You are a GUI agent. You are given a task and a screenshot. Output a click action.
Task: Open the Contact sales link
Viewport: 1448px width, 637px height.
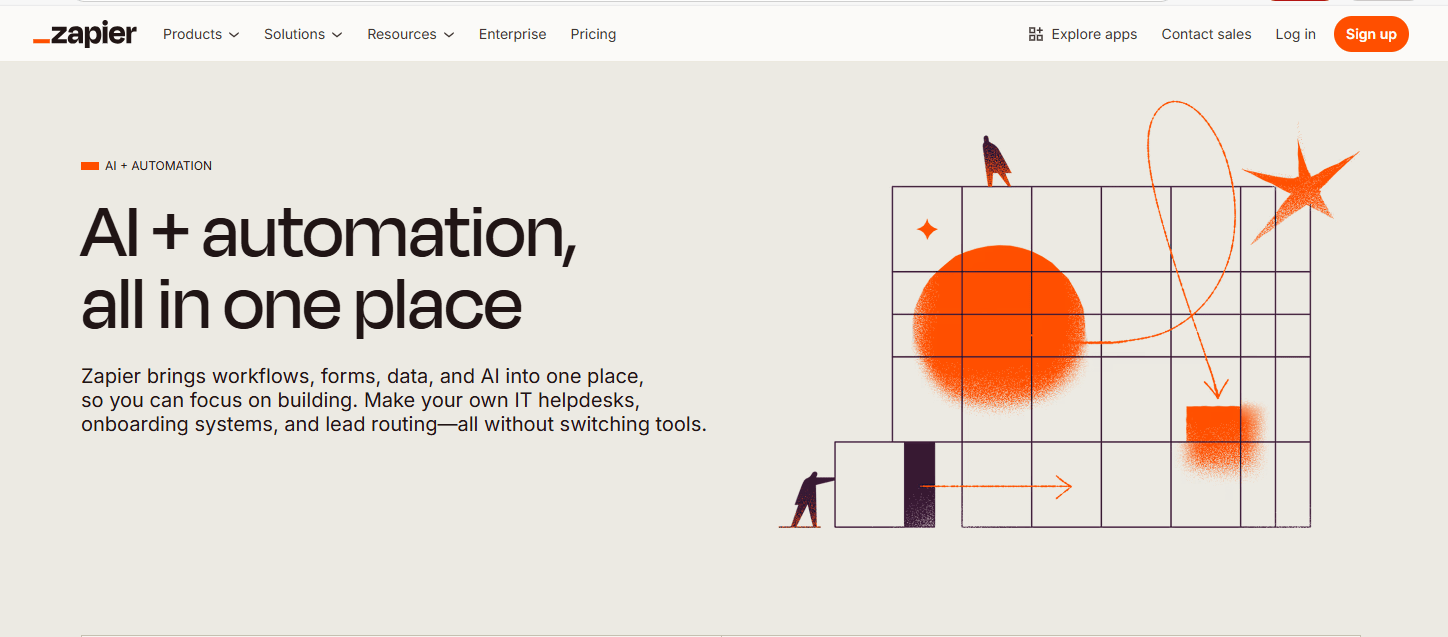(x=1206, y=34)
